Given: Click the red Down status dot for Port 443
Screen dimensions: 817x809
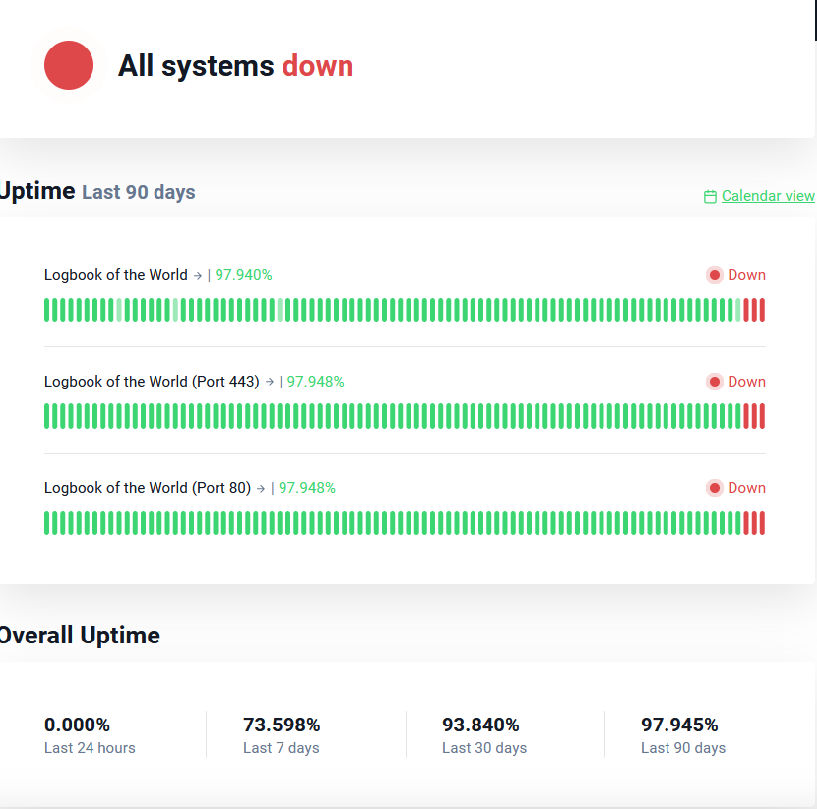Looking at the screenshot, I should click(715, 382).
